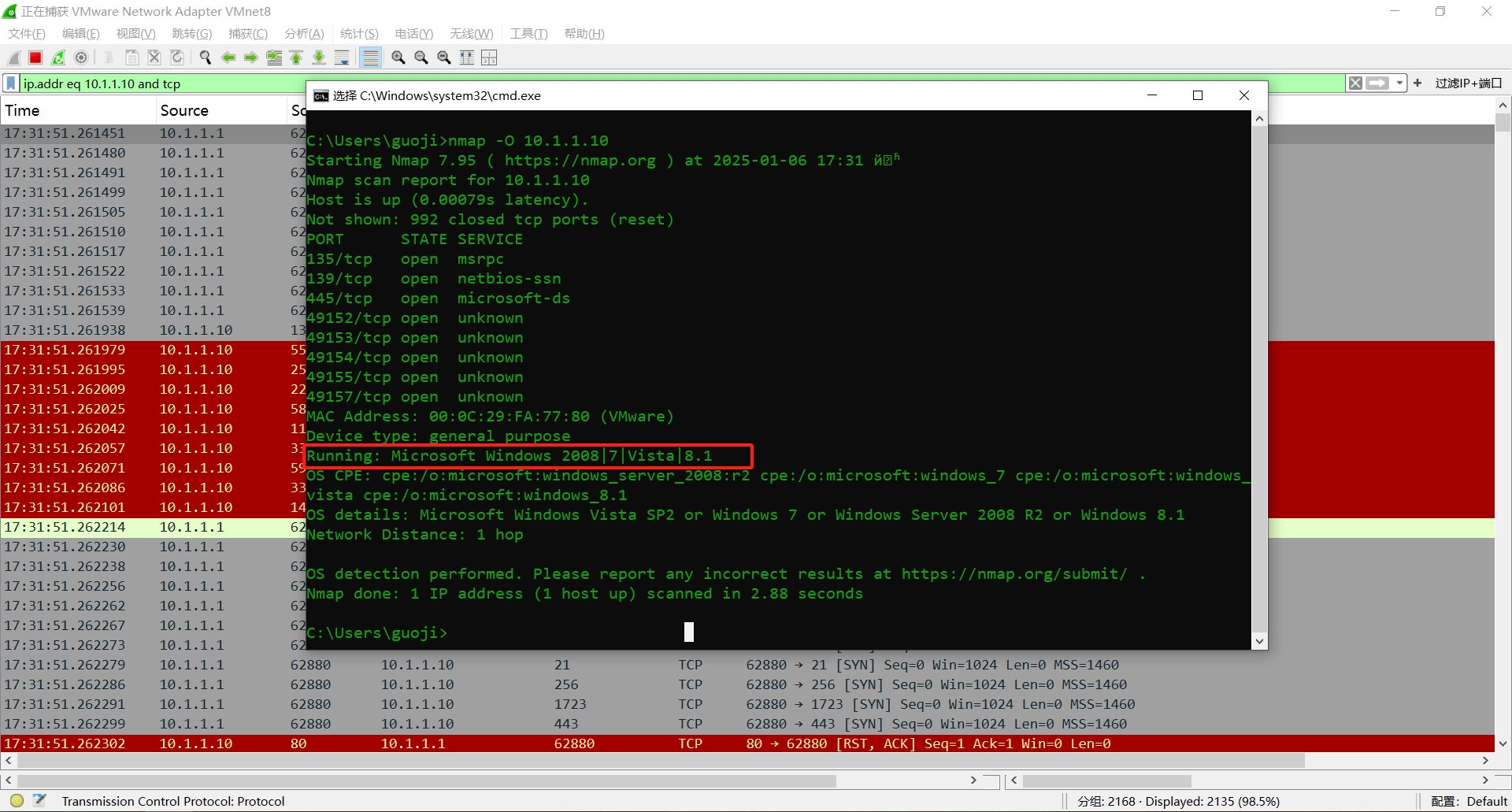The height and width of the screenshot is (812, 1512).
Task: Click the go to specified packet icon
Action: tap(274, 57)
